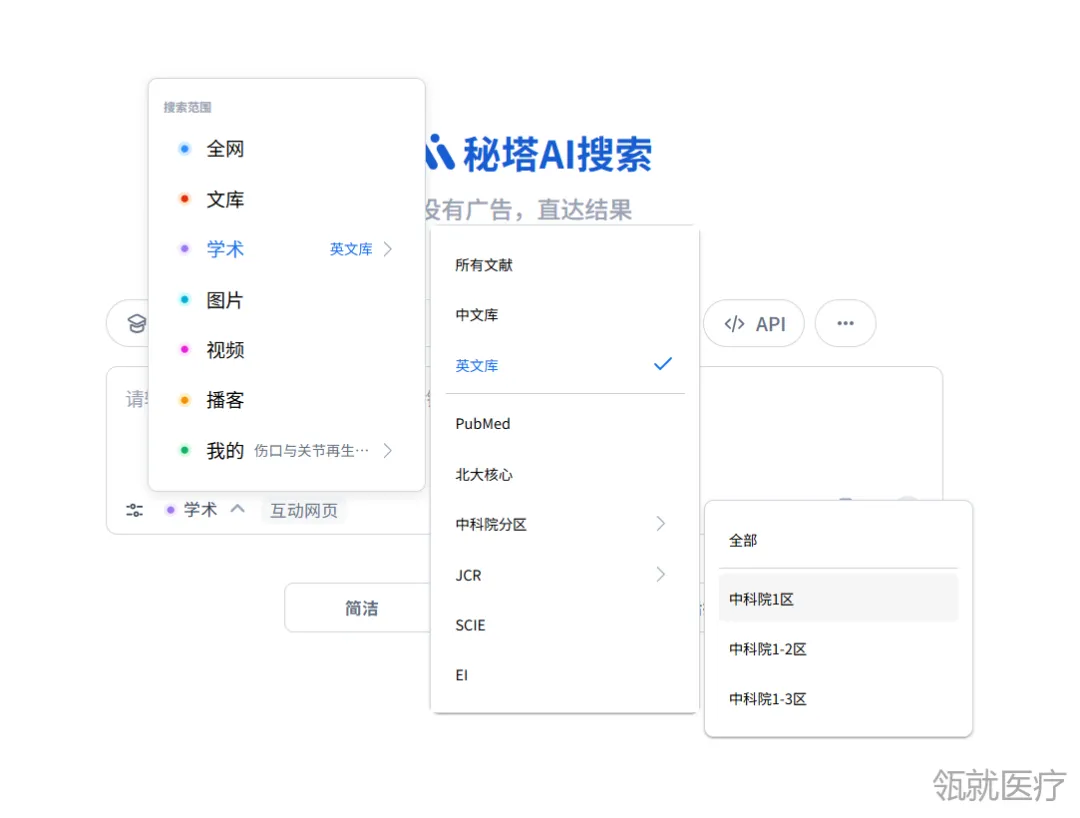Open the more options ellipsis button
Viewport: 1080px width, 818px height.
[845, 324]
